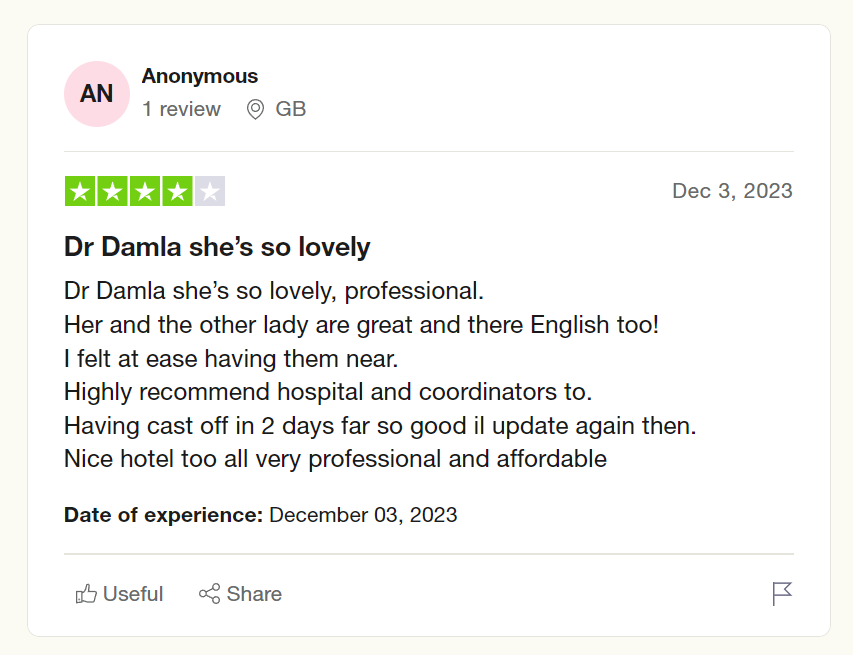
Task: Open the 'Dr Damla she's so lovely' title
Action: click(x=217, y=246)
